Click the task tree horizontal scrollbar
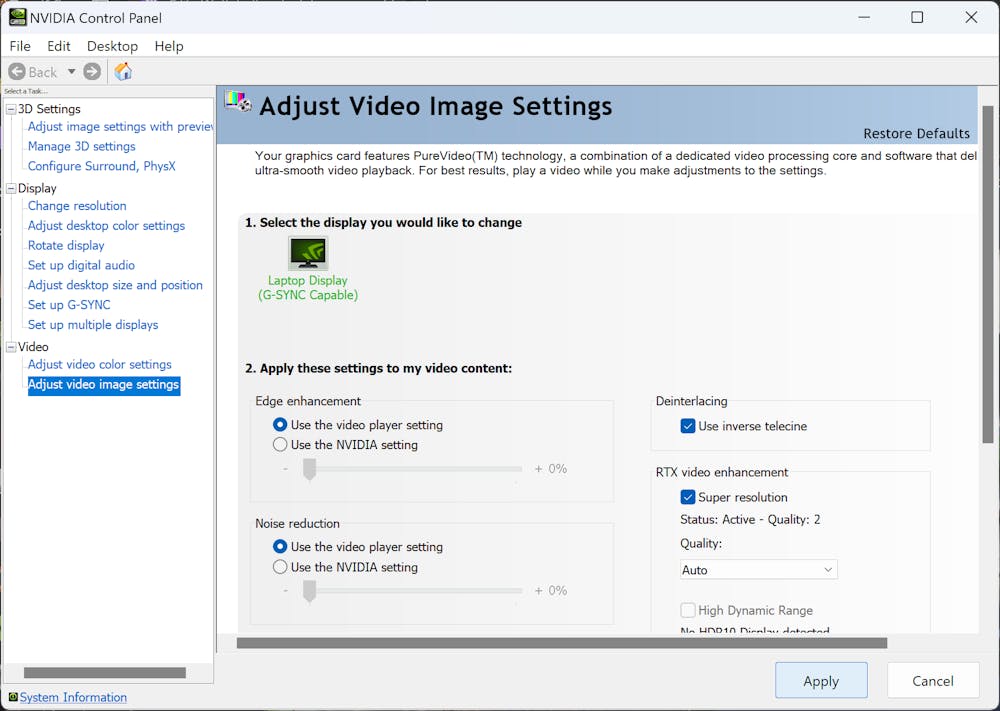Screen dimensions: 1000x711 tap(105, 673)
